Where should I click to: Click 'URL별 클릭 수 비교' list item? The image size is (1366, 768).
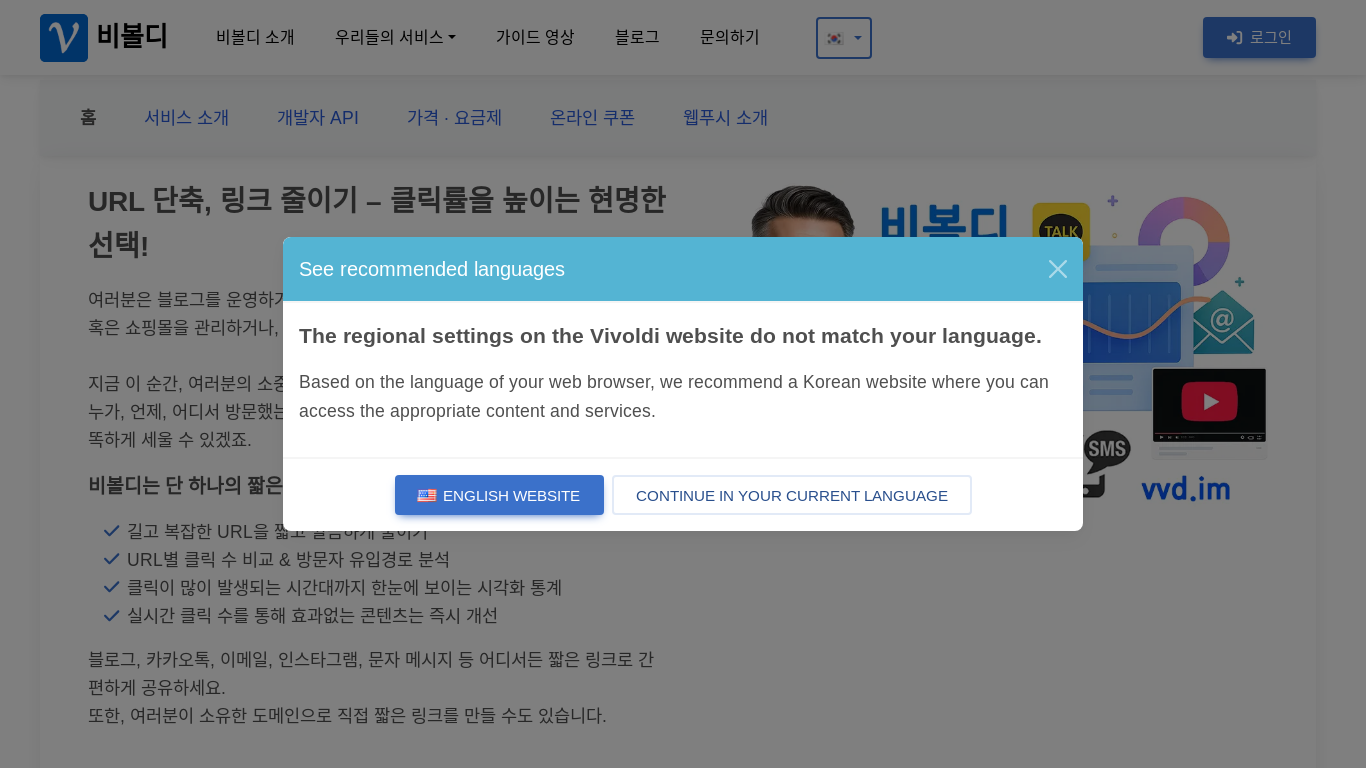click(288, 559)
